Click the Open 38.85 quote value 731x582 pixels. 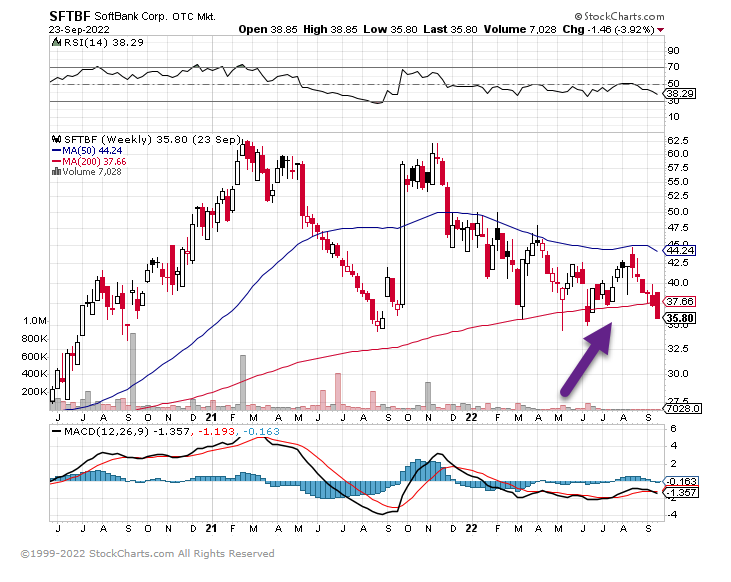[x=268, y=29]
